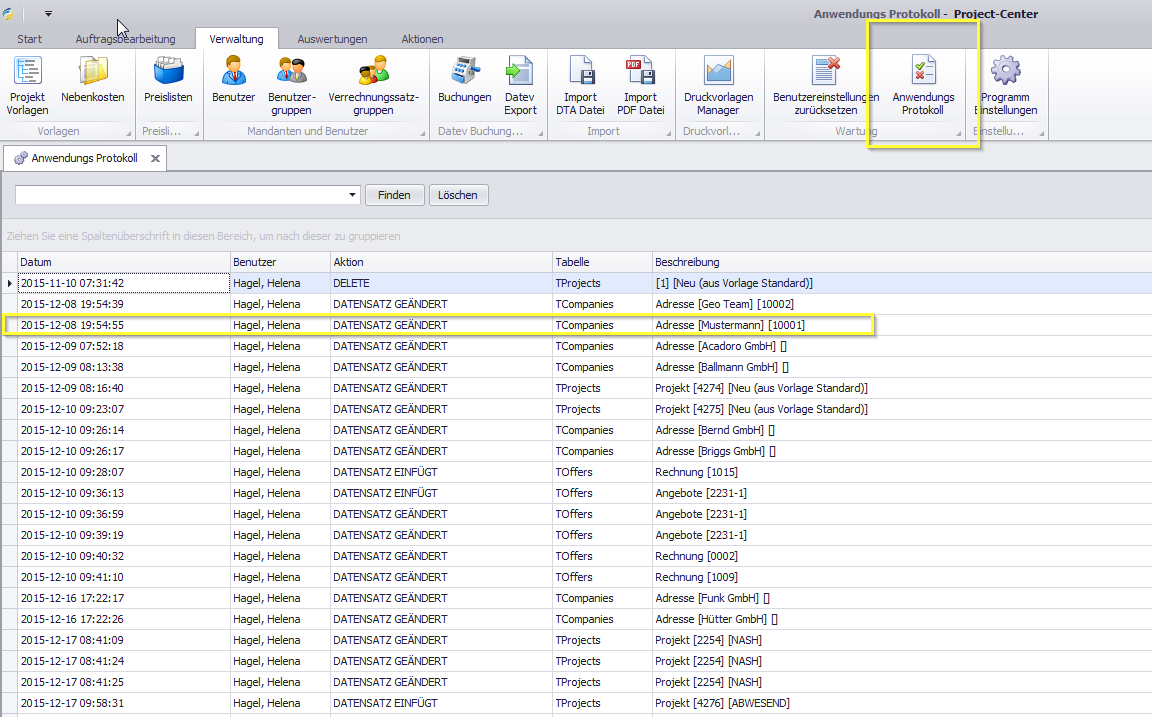Screen dimensions: 1152x717
Task: Expand the Vorlagen group dialog launcher
Action: (x=128, y=133)
